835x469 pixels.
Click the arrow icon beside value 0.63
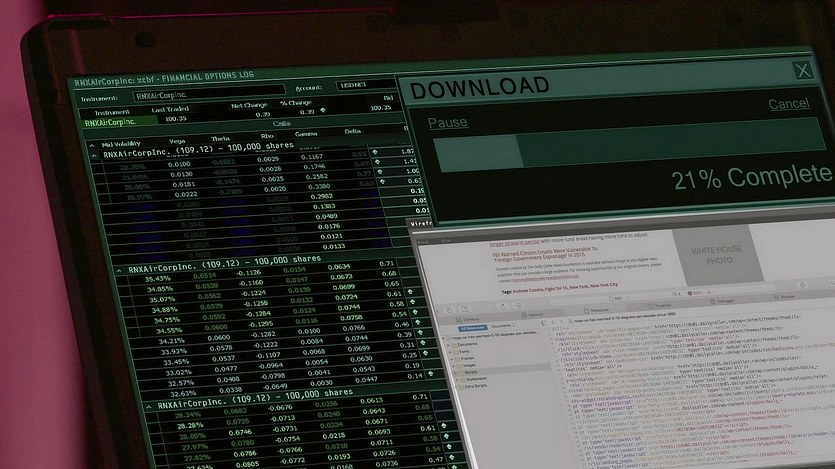point(382,182)
